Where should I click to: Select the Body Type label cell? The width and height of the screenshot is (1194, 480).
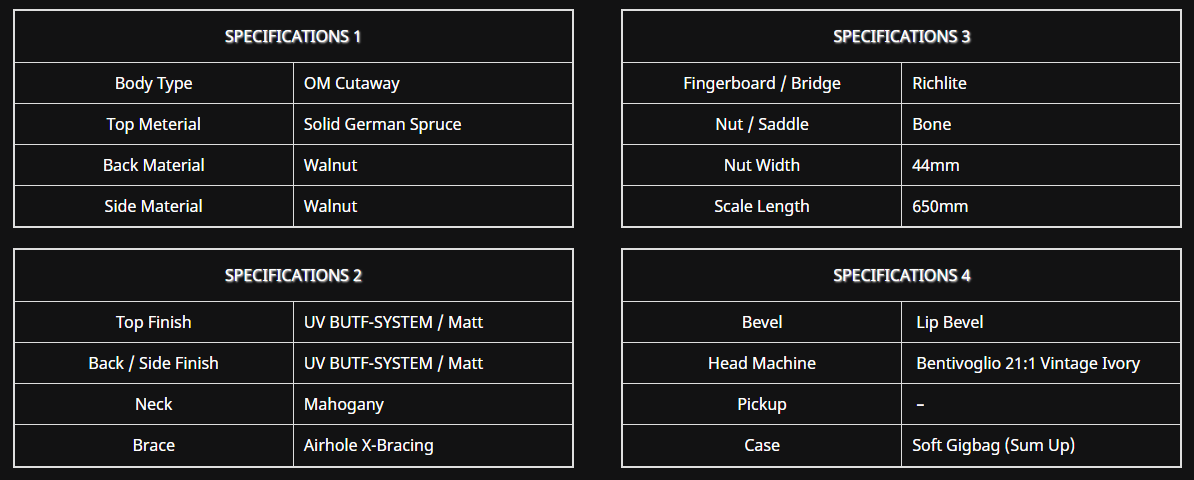click(x=154, y=83)
